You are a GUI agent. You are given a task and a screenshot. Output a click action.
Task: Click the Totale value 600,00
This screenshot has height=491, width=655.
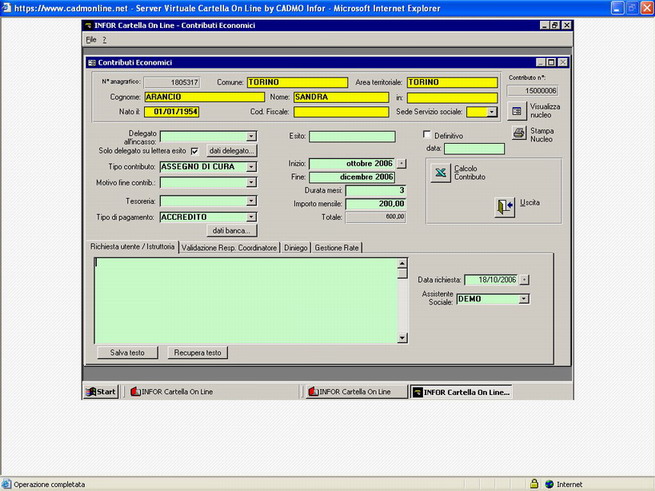pos(376,217)
